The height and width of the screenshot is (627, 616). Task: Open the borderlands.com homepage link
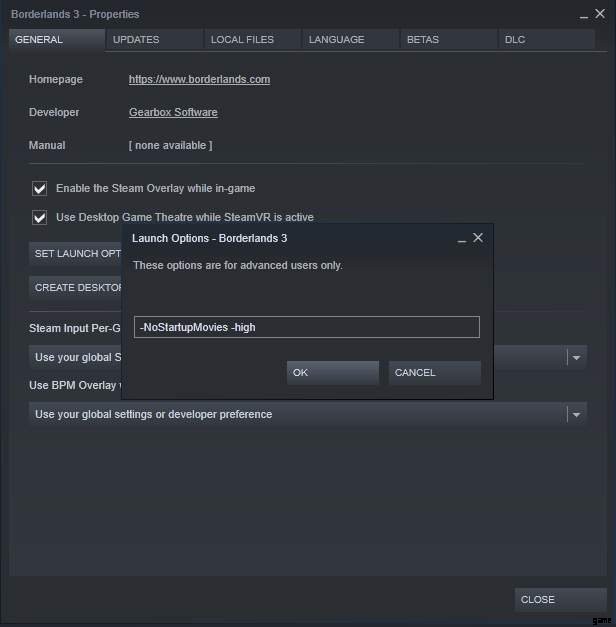pos(199,79)
